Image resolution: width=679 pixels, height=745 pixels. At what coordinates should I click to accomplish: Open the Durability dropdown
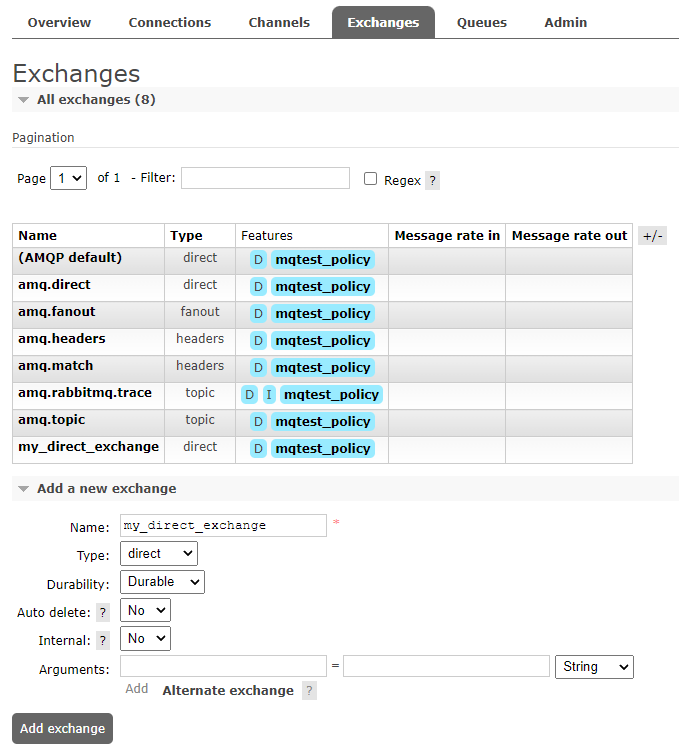click(161, 582)
